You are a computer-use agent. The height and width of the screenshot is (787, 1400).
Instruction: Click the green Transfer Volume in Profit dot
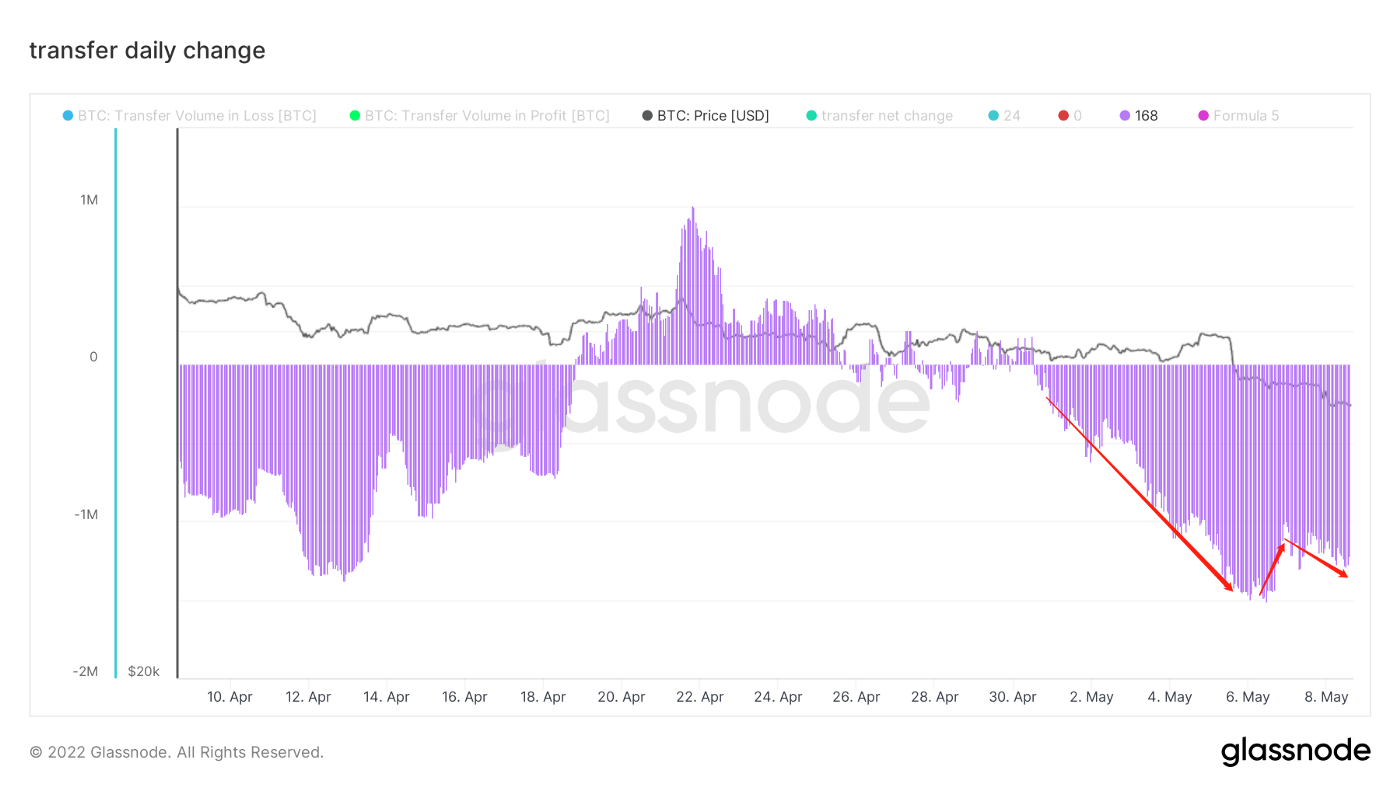coord(355,116)
